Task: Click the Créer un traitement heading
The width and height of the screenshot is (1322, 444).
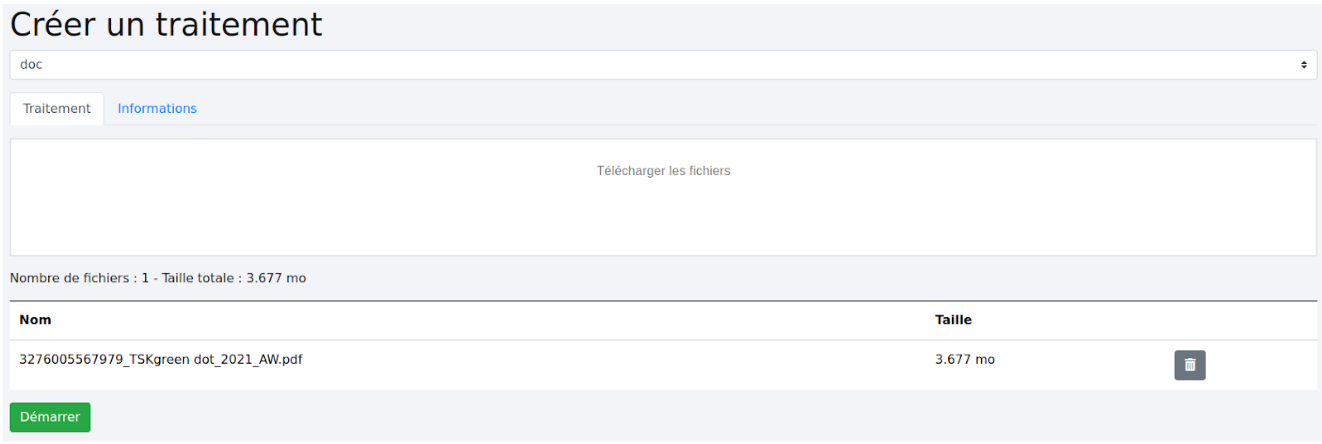Action: (x=167, y=25)
